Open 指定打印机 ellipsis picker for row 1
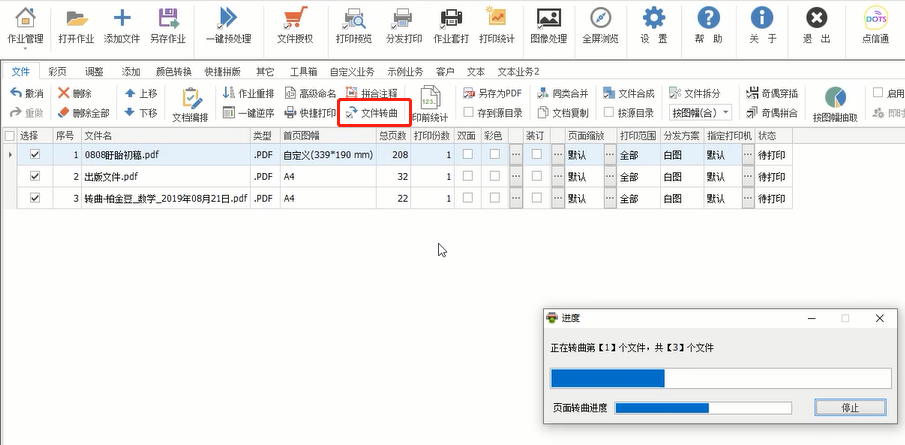This screenshot has height=445, width=905. pyautogui.click(x=747, y=155)
